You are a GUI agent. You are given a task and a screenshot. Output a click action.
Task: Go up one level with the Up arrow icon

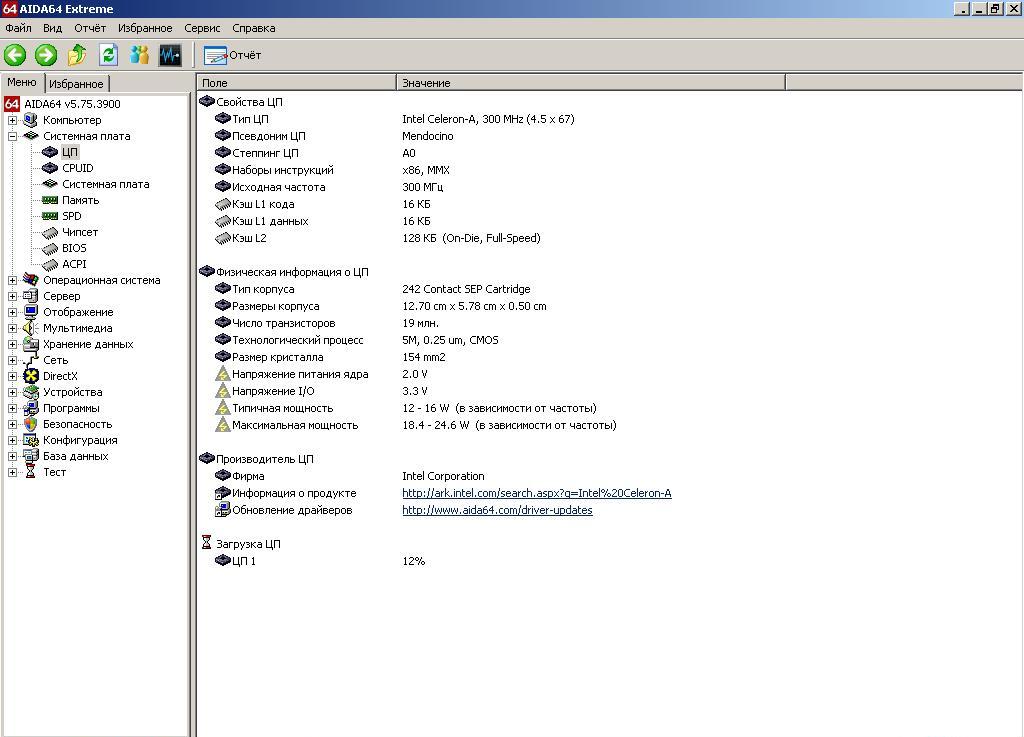point(77,55)
